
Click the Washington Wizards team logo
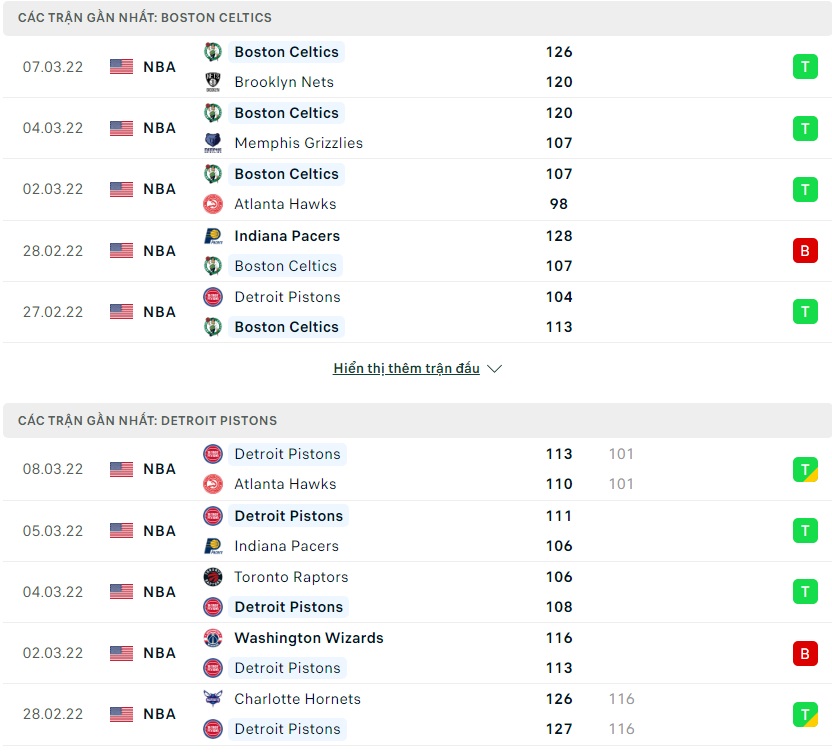[212, 638]
